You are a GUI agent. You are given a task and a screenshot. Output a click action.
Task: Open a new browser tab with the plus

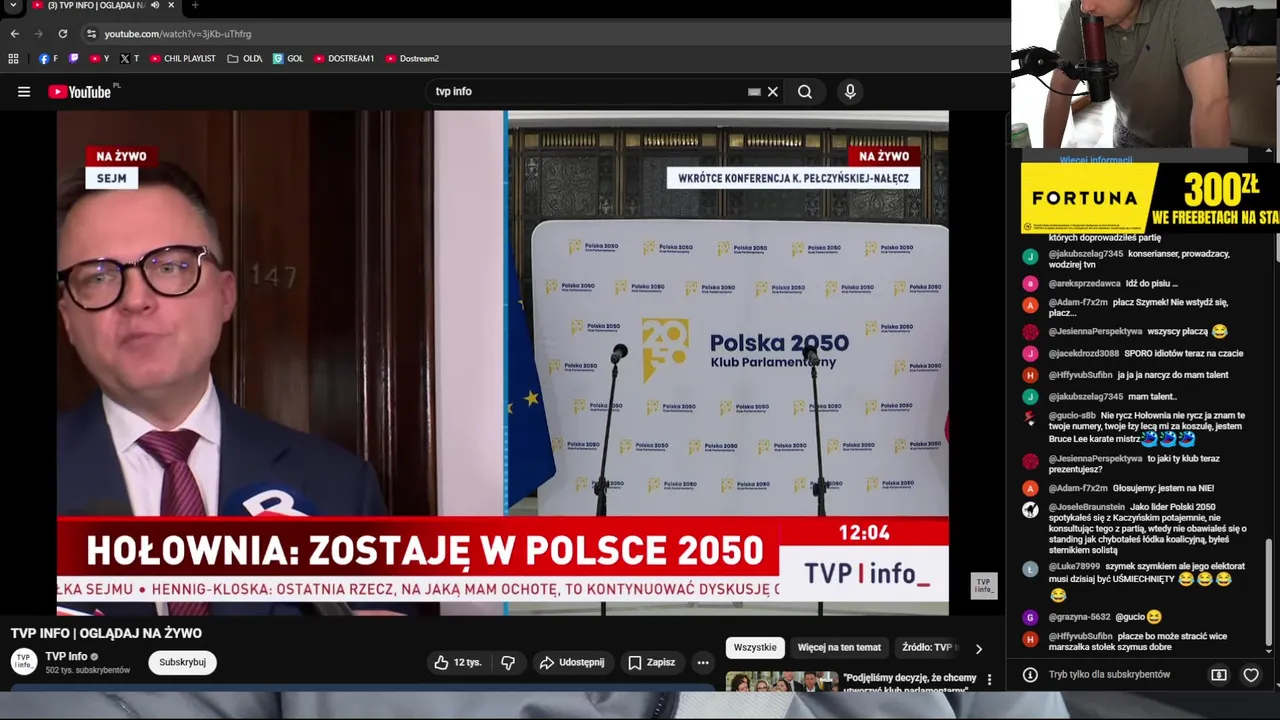[195, 5]
